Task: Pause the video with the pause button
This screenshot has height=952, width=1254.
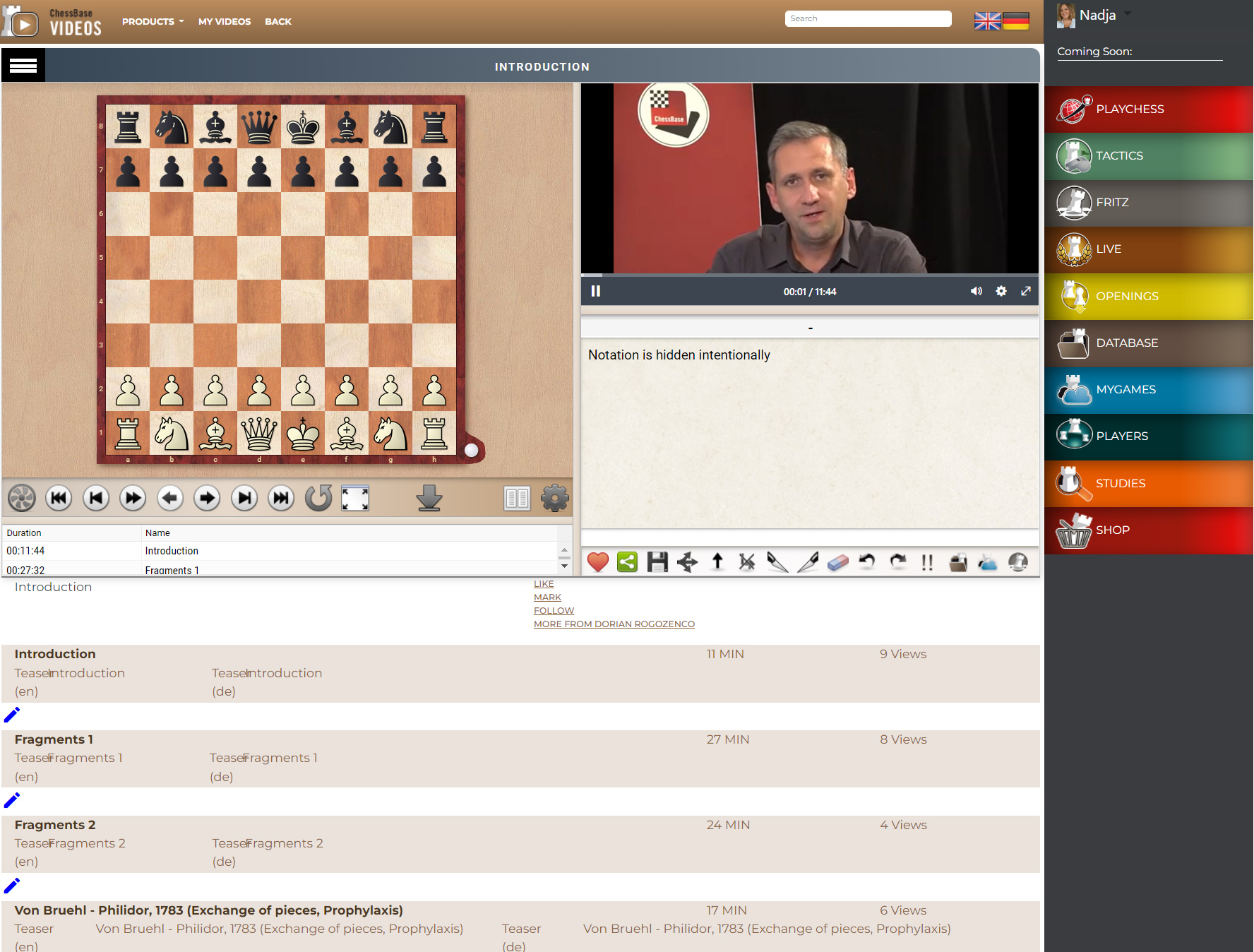Action: tap(597, 290)
